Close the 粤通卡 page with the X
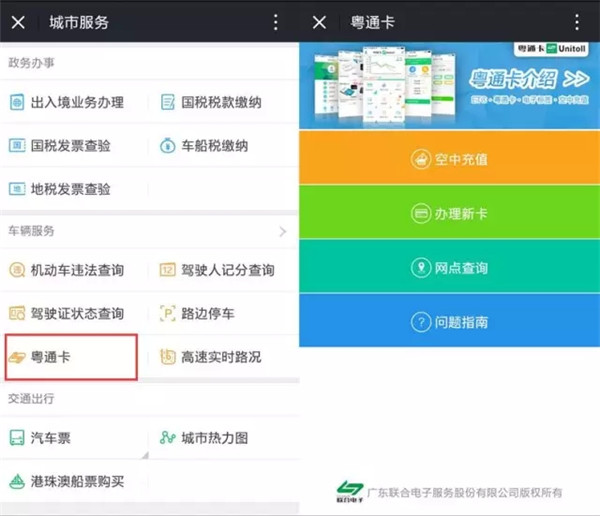600x516 pixels. (319, 23)
